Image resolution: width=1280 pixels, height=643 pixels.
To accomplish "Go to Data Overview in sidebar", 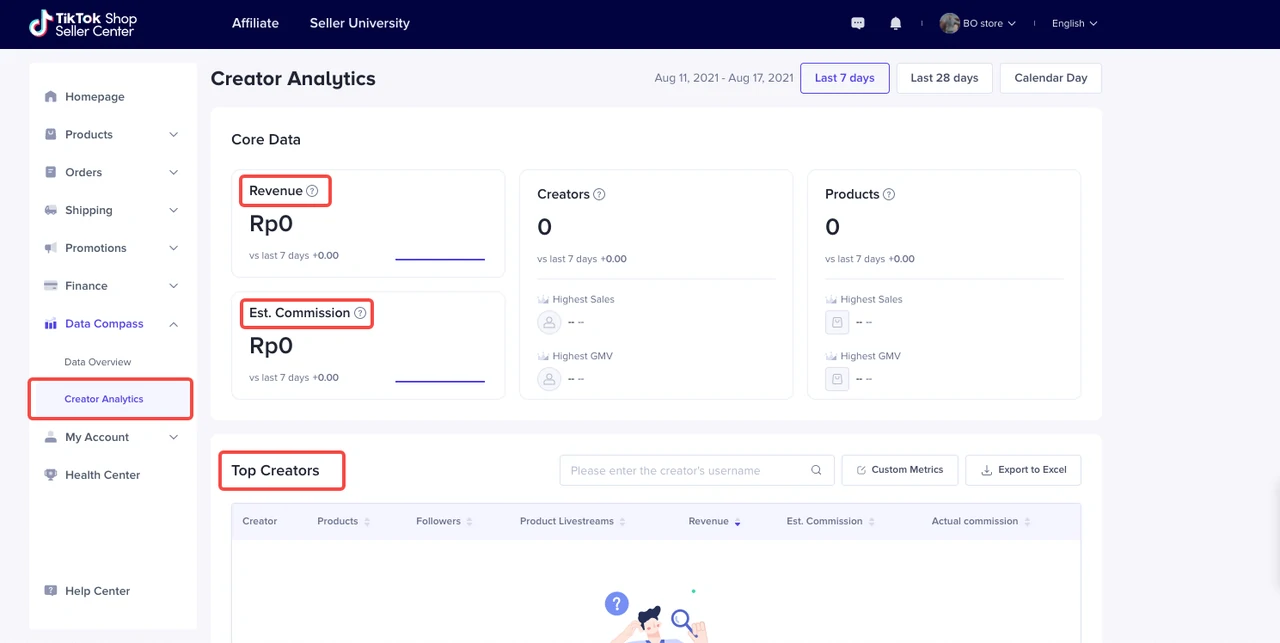I will click(x=98, y=362).
